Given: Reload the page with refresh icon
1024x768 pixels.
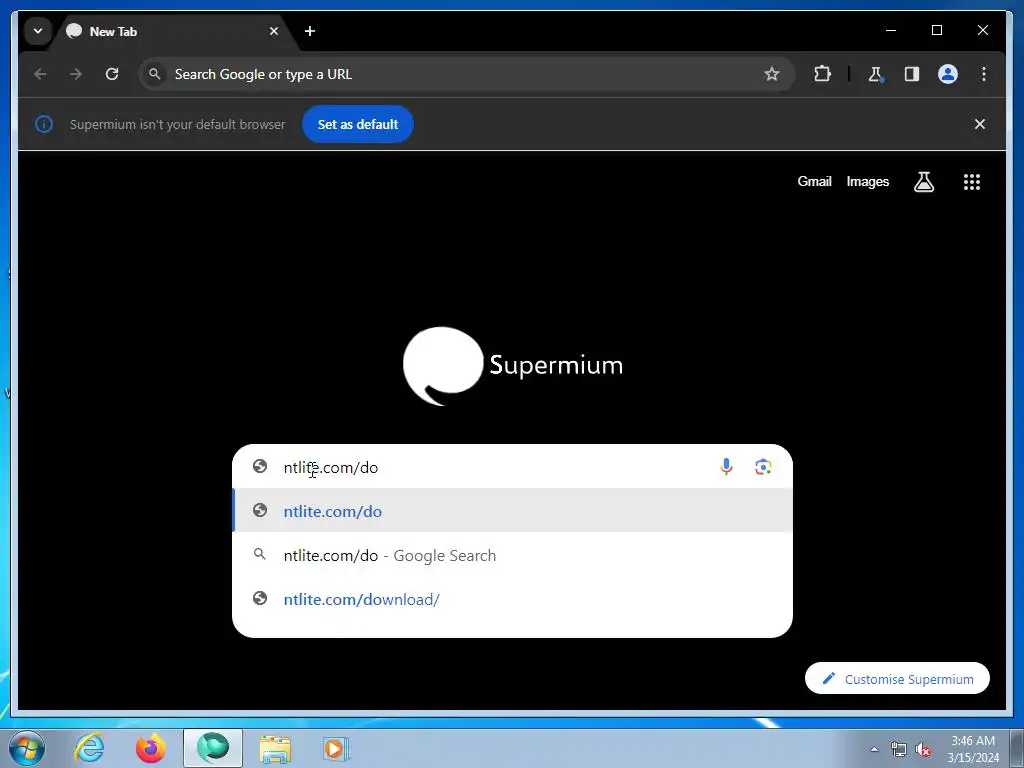Looking at the screenshot, I should (112, 74).
